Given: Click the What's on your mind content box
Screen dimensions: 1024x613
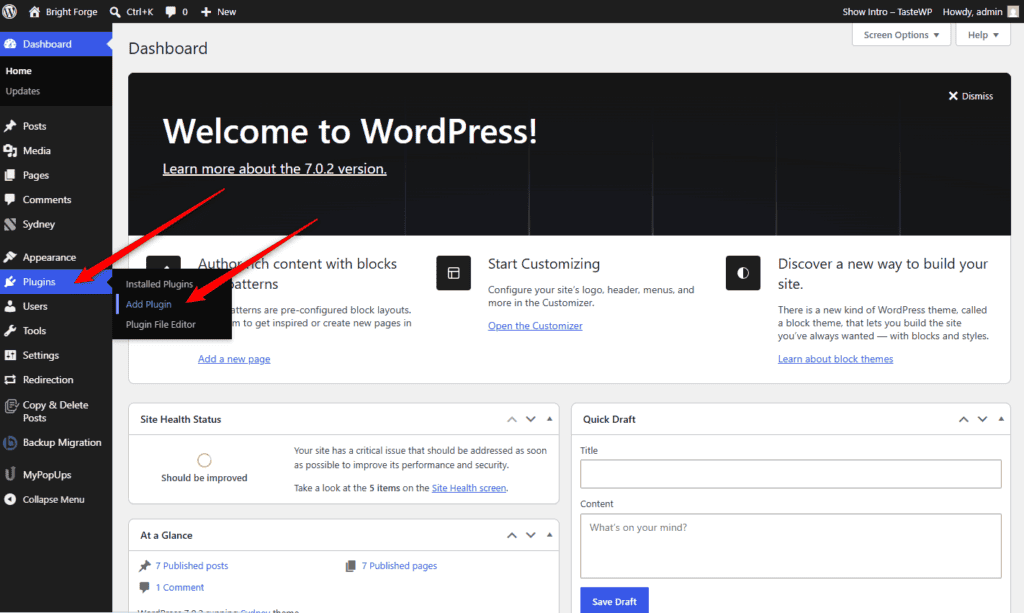Looking at the screenshot, I should pos(791,546).
